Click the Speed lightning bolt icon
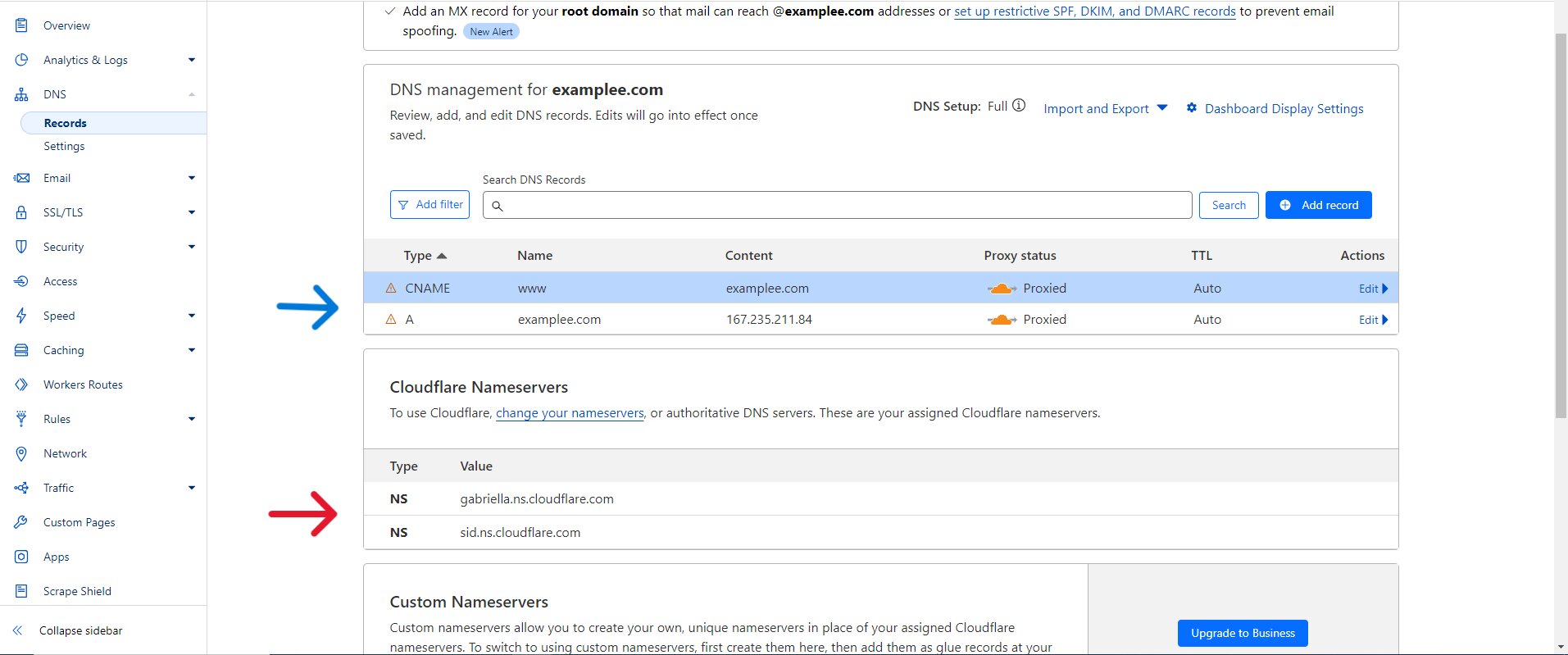 coord(21,316)
